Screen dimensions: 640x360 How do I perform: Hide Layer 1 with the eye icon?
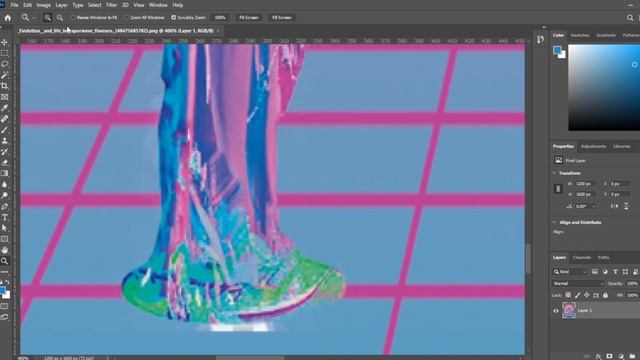click(556, 311)
